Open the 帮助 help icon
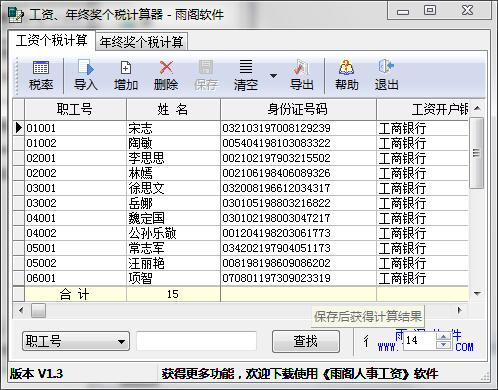 347,76
